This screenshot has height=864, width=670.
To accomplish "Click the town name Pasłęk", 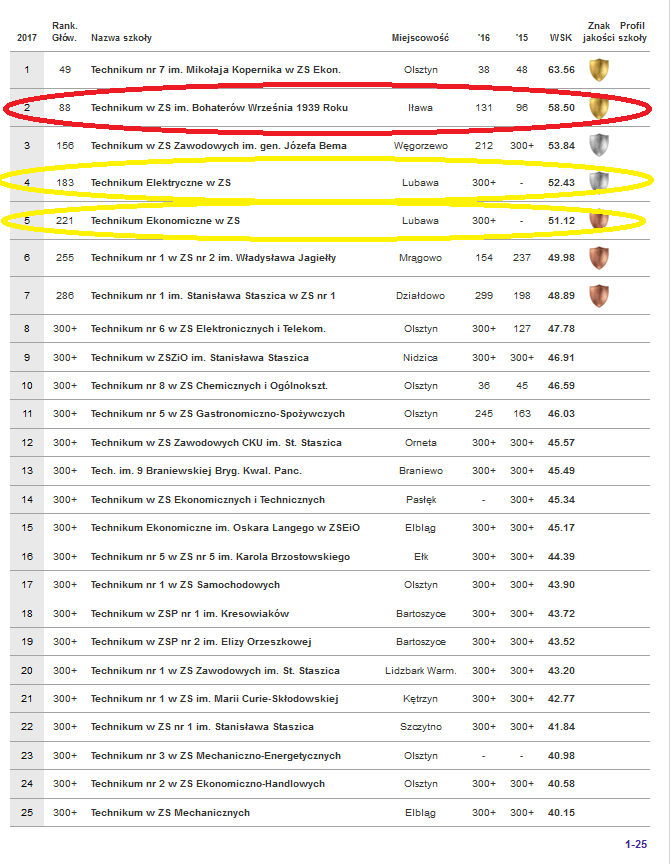I will (420, 500).
